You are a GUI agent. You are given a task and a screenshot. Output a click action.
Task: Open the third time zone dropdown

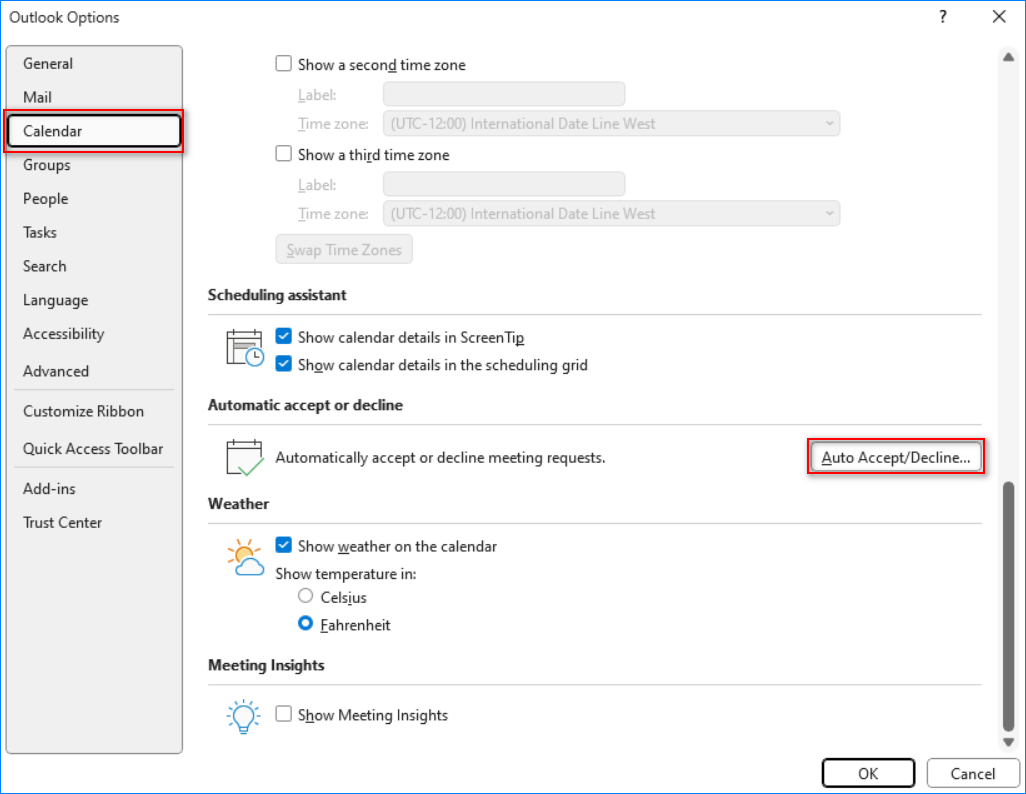coord(612,214)
